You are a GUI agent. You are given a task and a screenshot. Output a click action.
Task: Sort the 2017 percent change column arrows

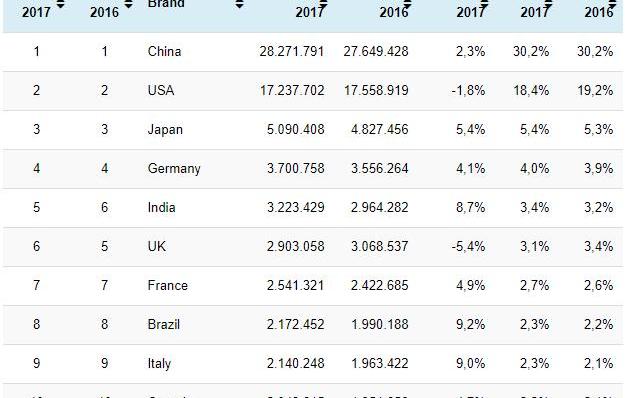tap(484, 4)
